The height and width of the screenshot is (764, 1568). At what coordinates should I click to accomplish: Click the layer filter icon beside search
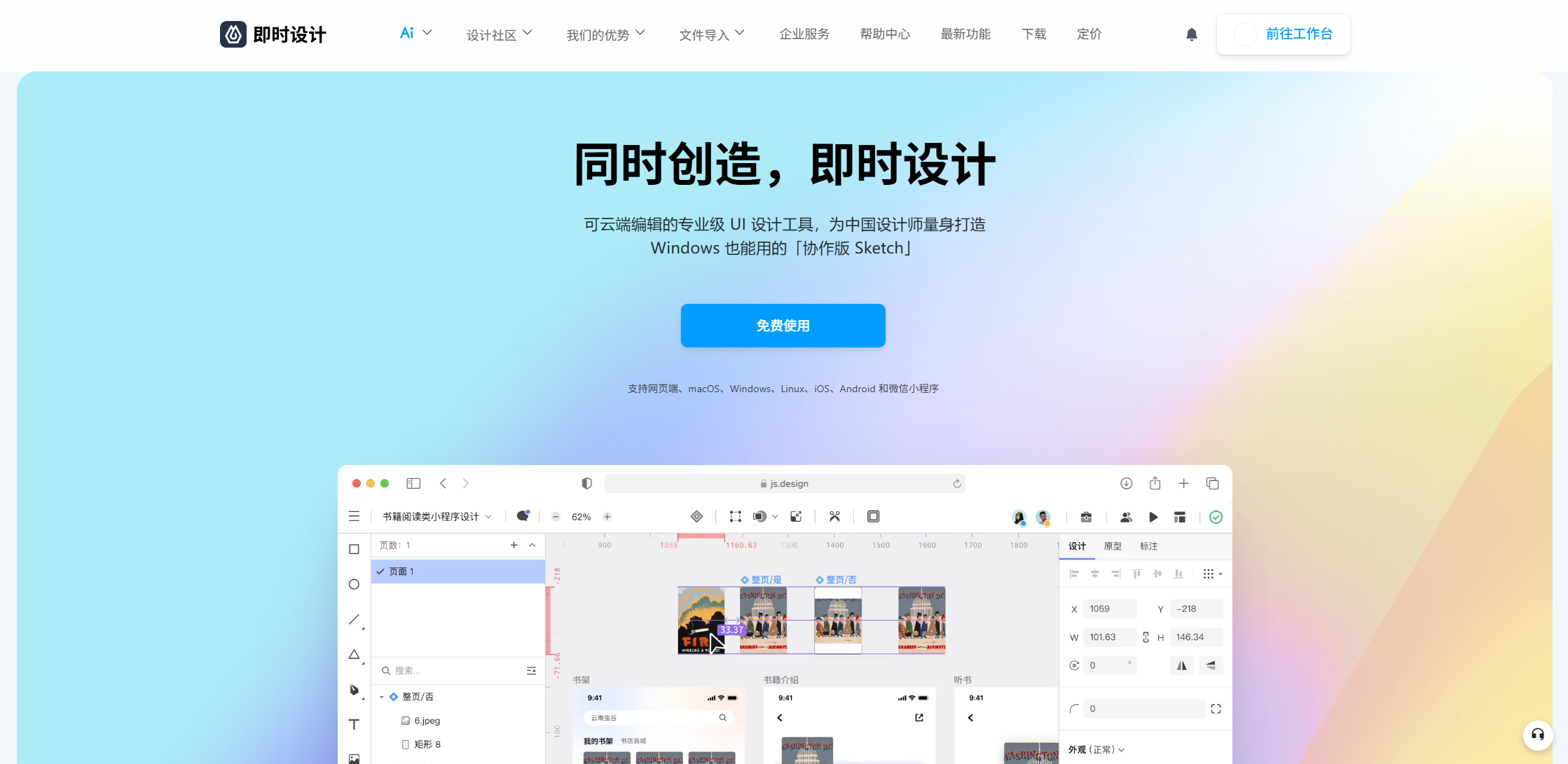532,671
